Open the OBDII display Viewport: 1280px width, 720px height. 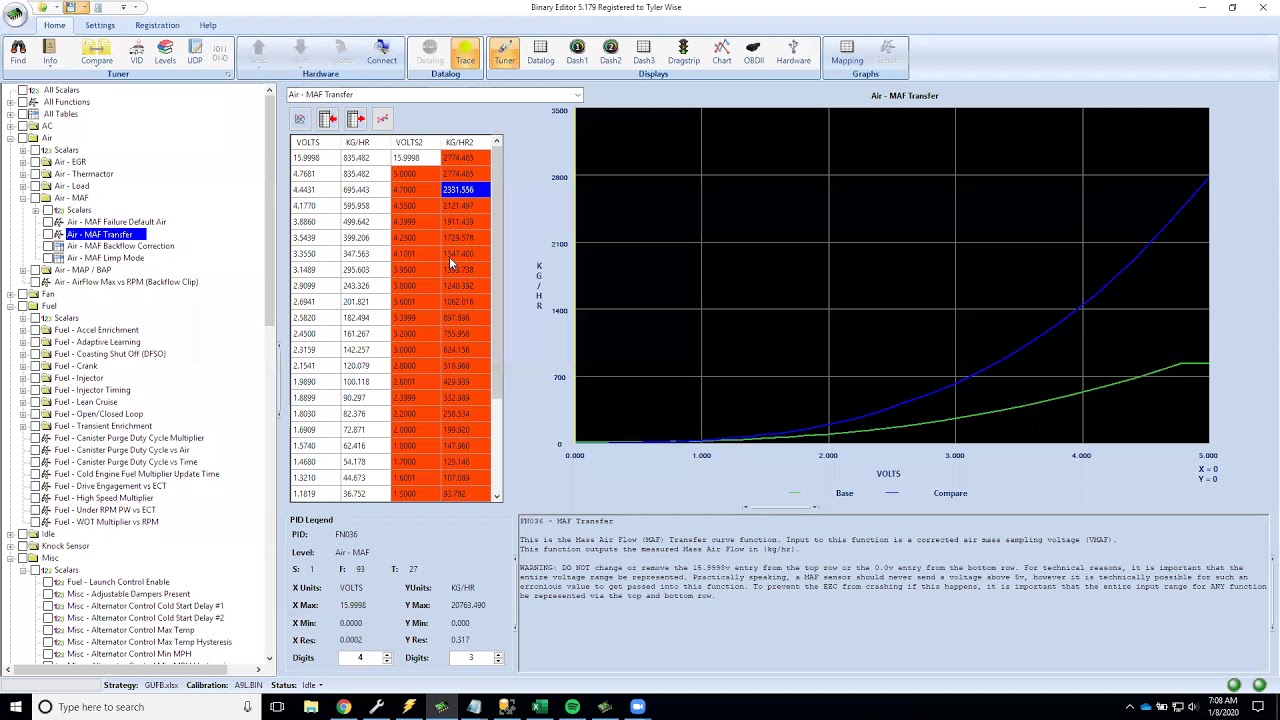coord(754,52)
